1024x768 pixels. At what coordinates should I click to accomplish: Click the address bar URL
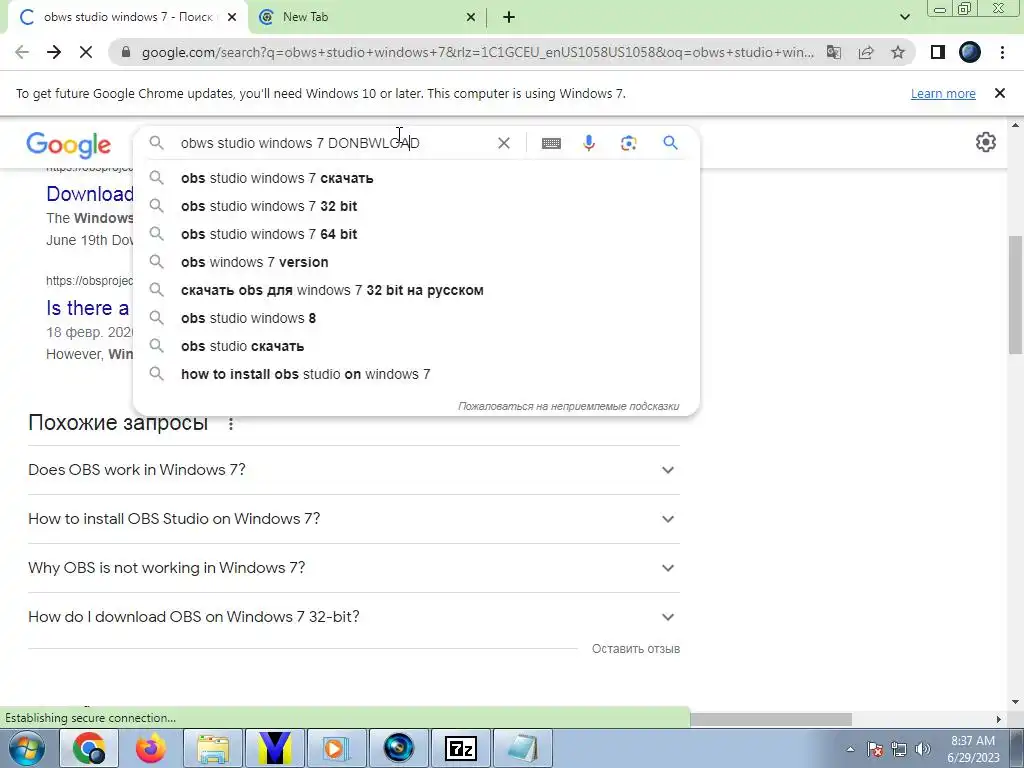477,52
